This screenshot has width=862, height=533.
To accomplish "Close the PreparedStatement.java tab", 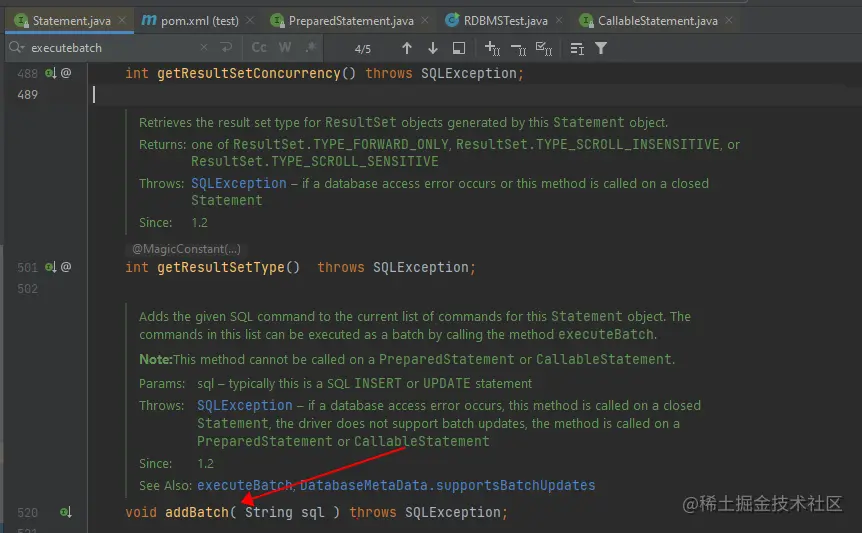I will click(424, 20).
